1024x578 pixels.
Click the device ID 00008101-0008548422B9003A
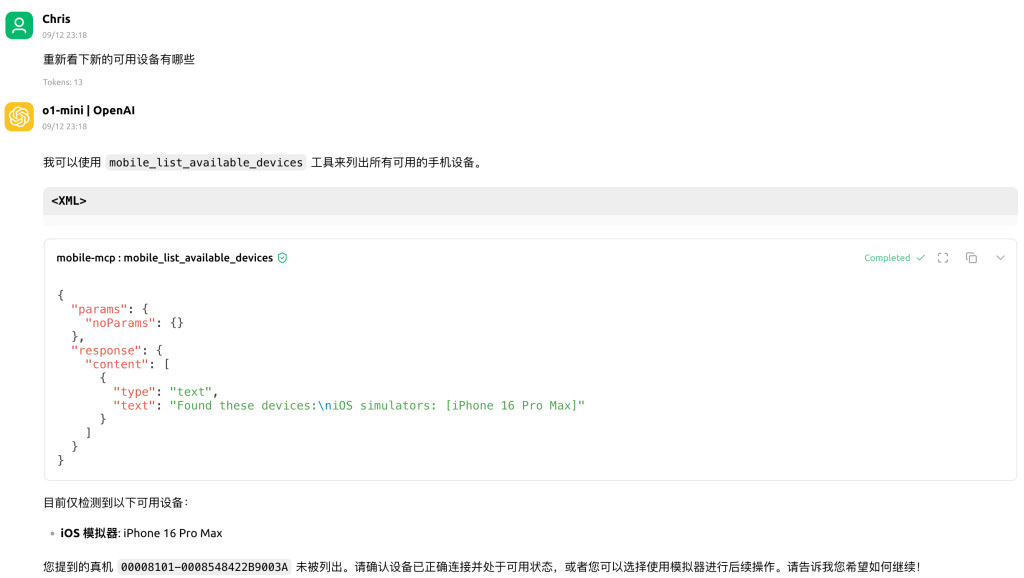tap(204, 567)
